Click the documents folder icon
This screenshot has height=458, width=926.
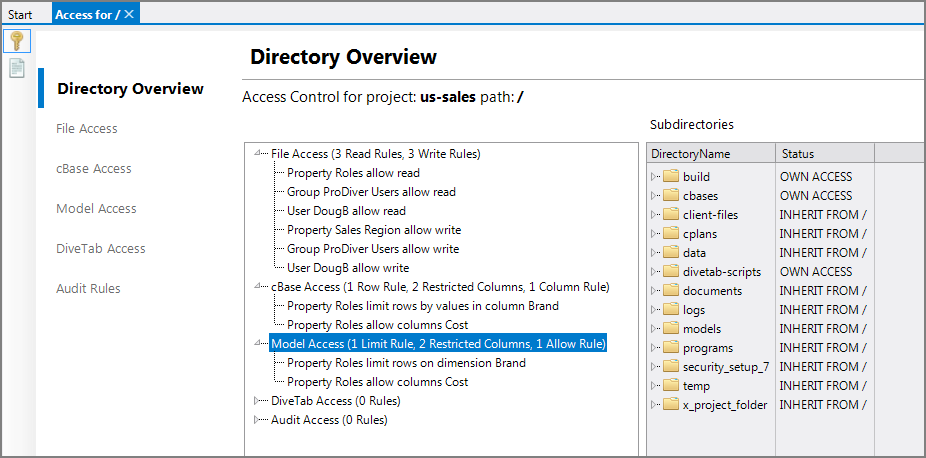coord(670,290)
